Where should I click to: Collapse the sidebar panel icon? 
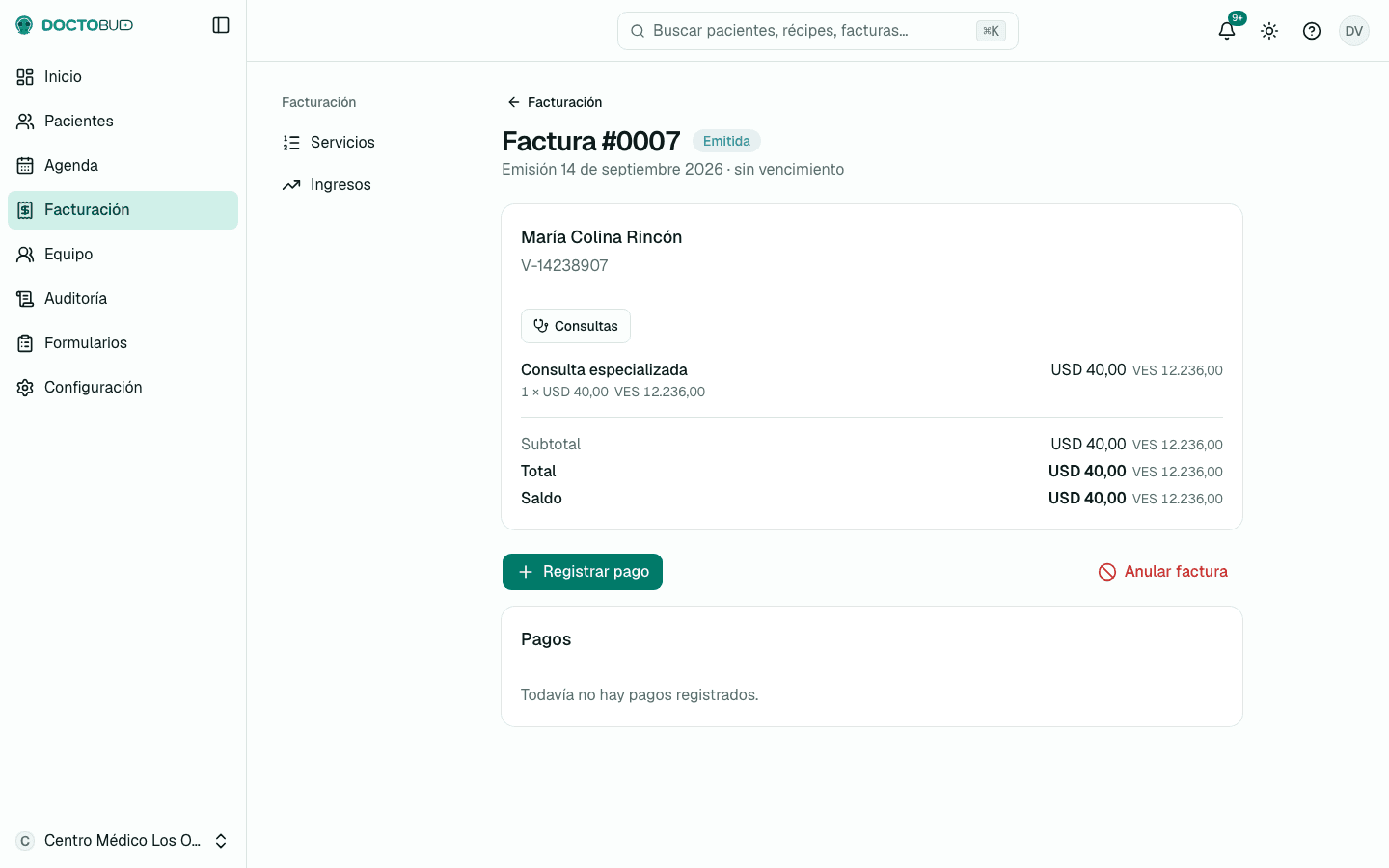tap(221, 25)
